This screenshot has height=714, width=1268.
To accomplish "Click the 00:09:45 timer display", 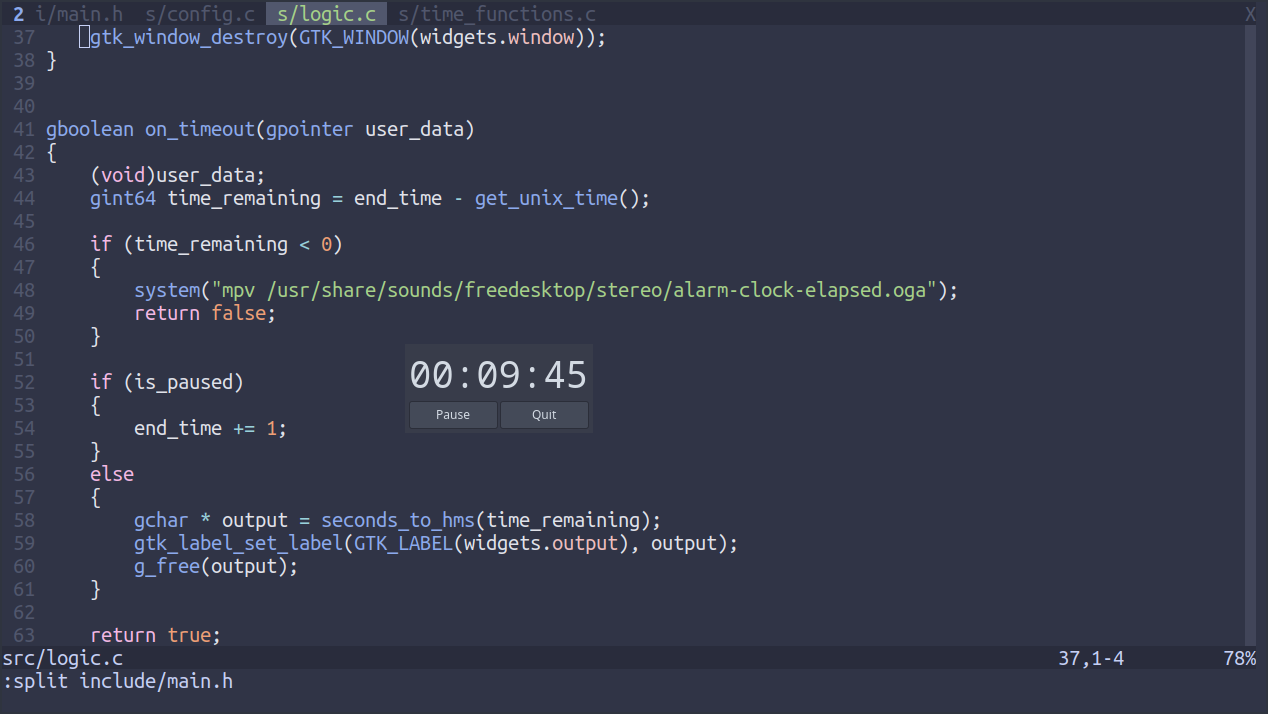I will (x=498, y=375).
